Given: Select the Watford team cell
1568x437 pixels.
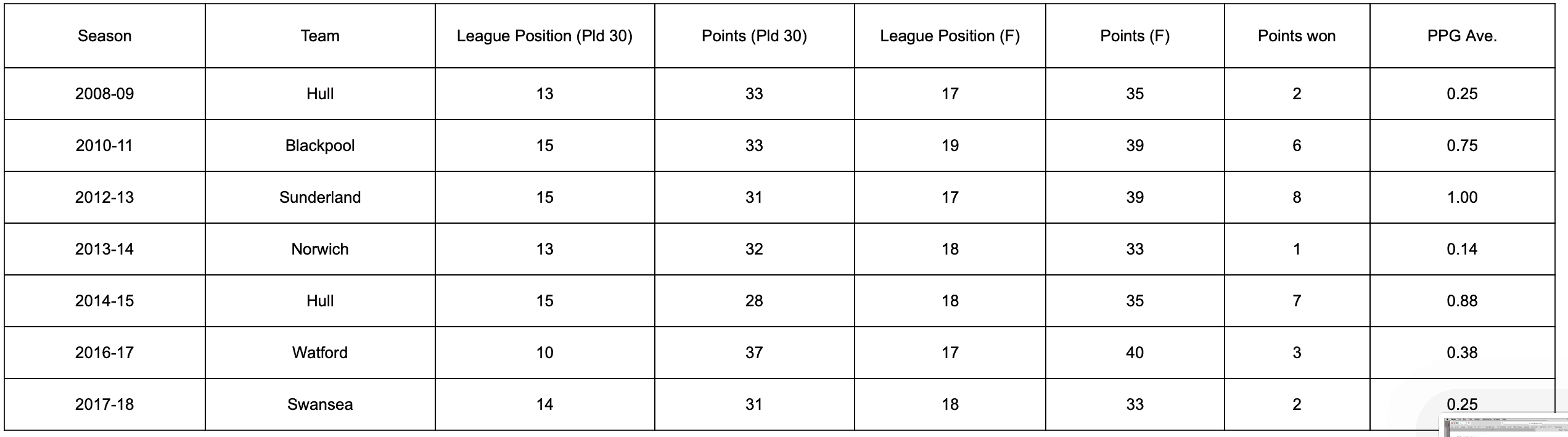Looking at the screenshot, I should click(x=320, y=353).
